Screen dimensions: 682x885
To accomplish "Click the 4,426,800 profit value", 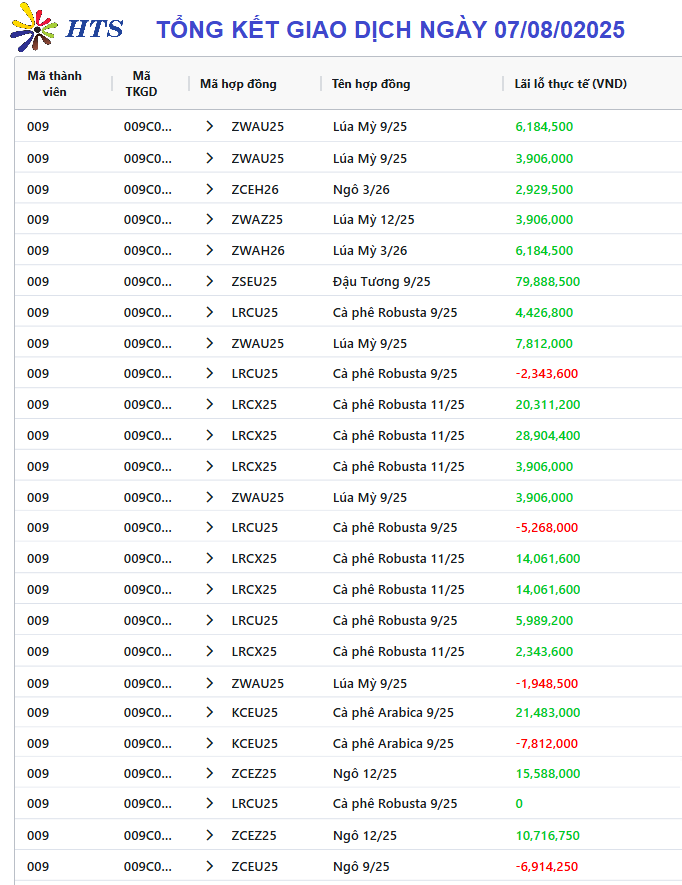I will (x=544, y=313).
